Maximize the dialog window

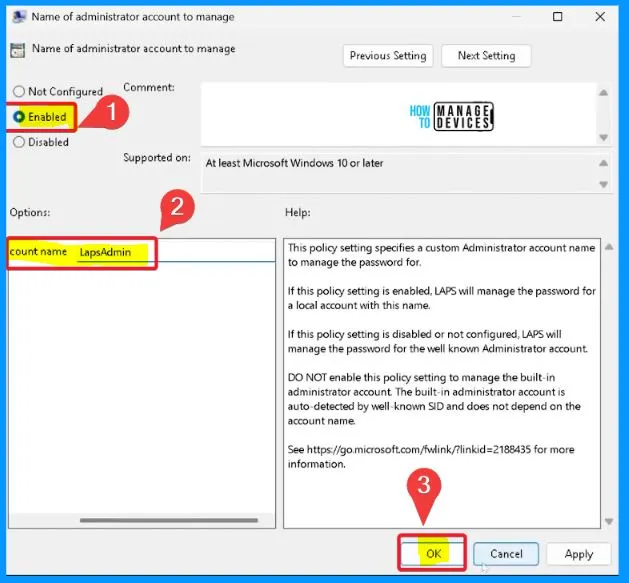557,16
